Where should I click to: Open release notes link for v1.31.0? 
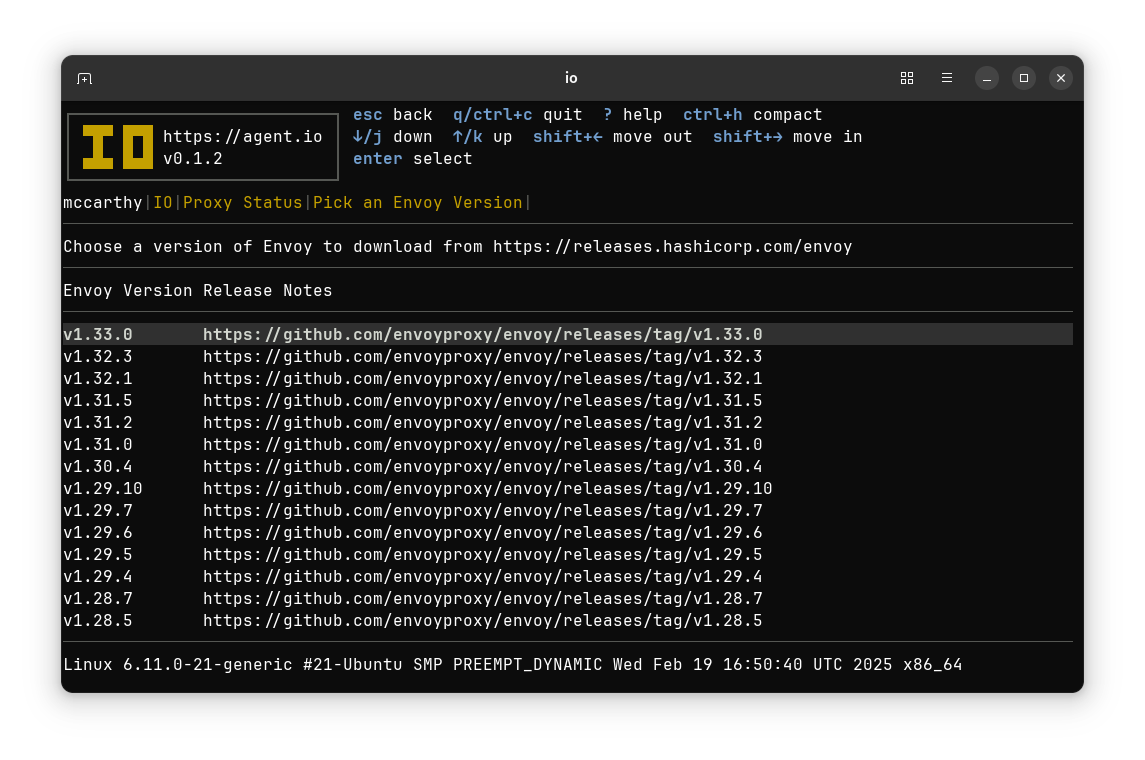pos(483,445)
